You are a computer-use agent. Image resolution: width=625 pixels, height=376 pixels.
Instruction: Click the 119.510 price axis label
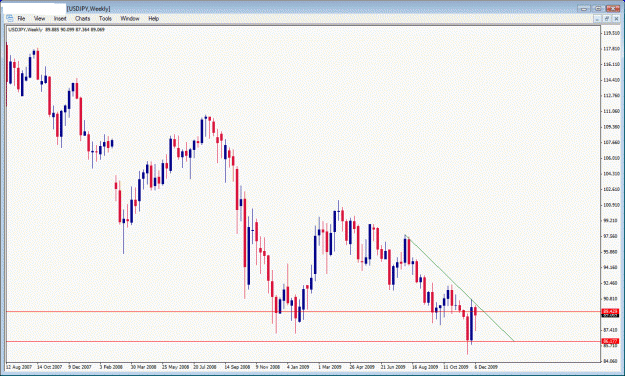(611, 33)
